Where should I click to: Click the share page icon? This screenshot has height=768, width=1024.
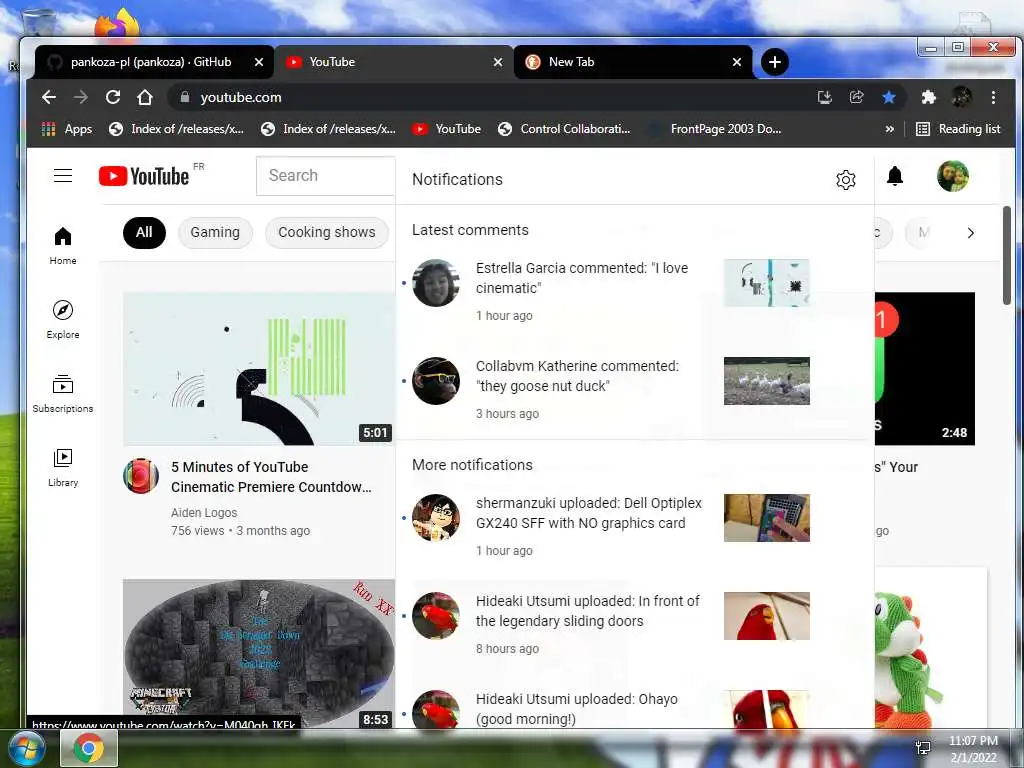(856, 97)
